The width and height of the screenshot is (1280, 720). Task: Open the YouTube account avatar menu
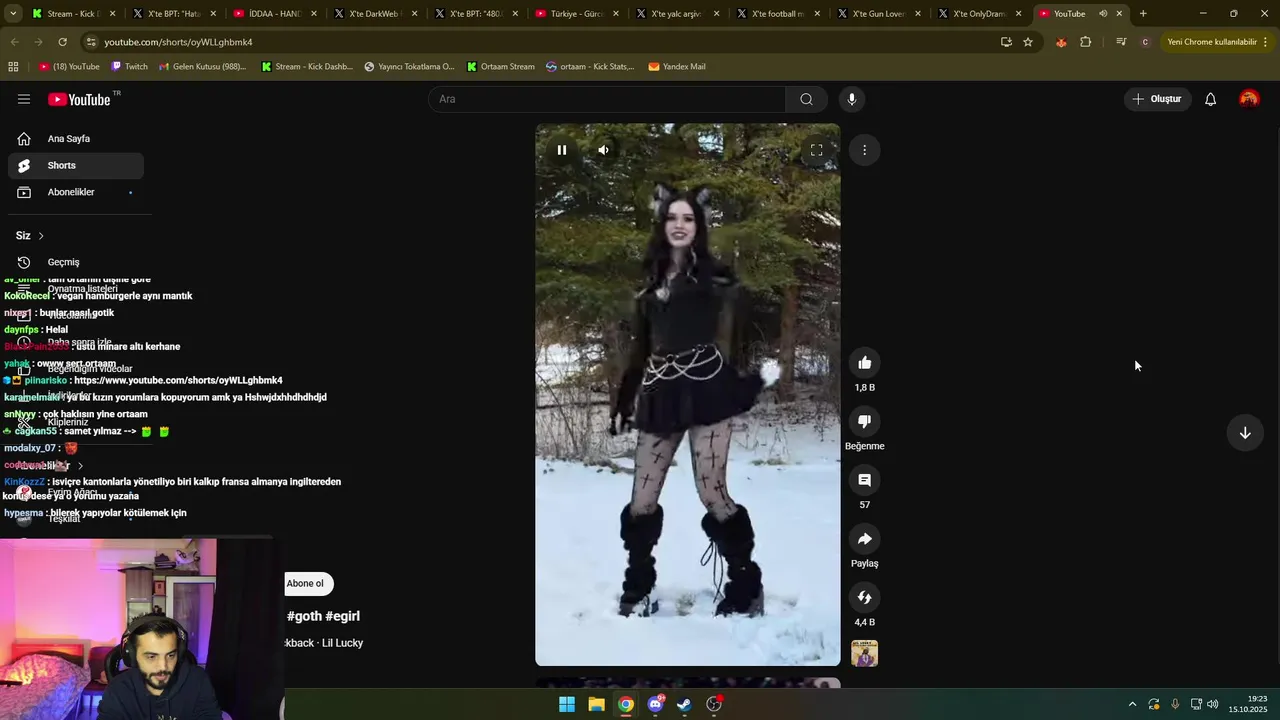pos(1249,99)
